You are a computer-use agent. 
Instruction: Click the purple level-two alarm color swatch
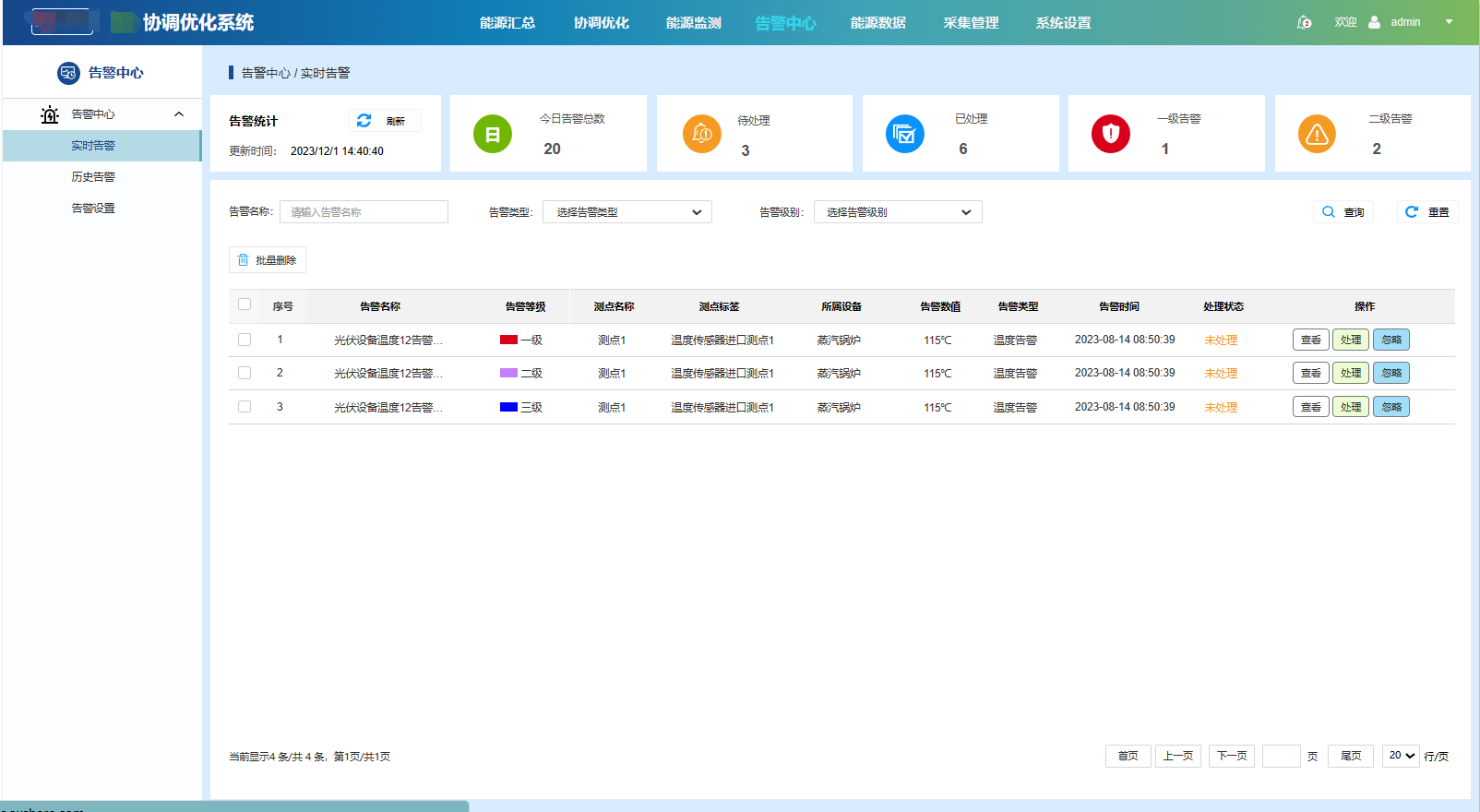tap(508, 373)
